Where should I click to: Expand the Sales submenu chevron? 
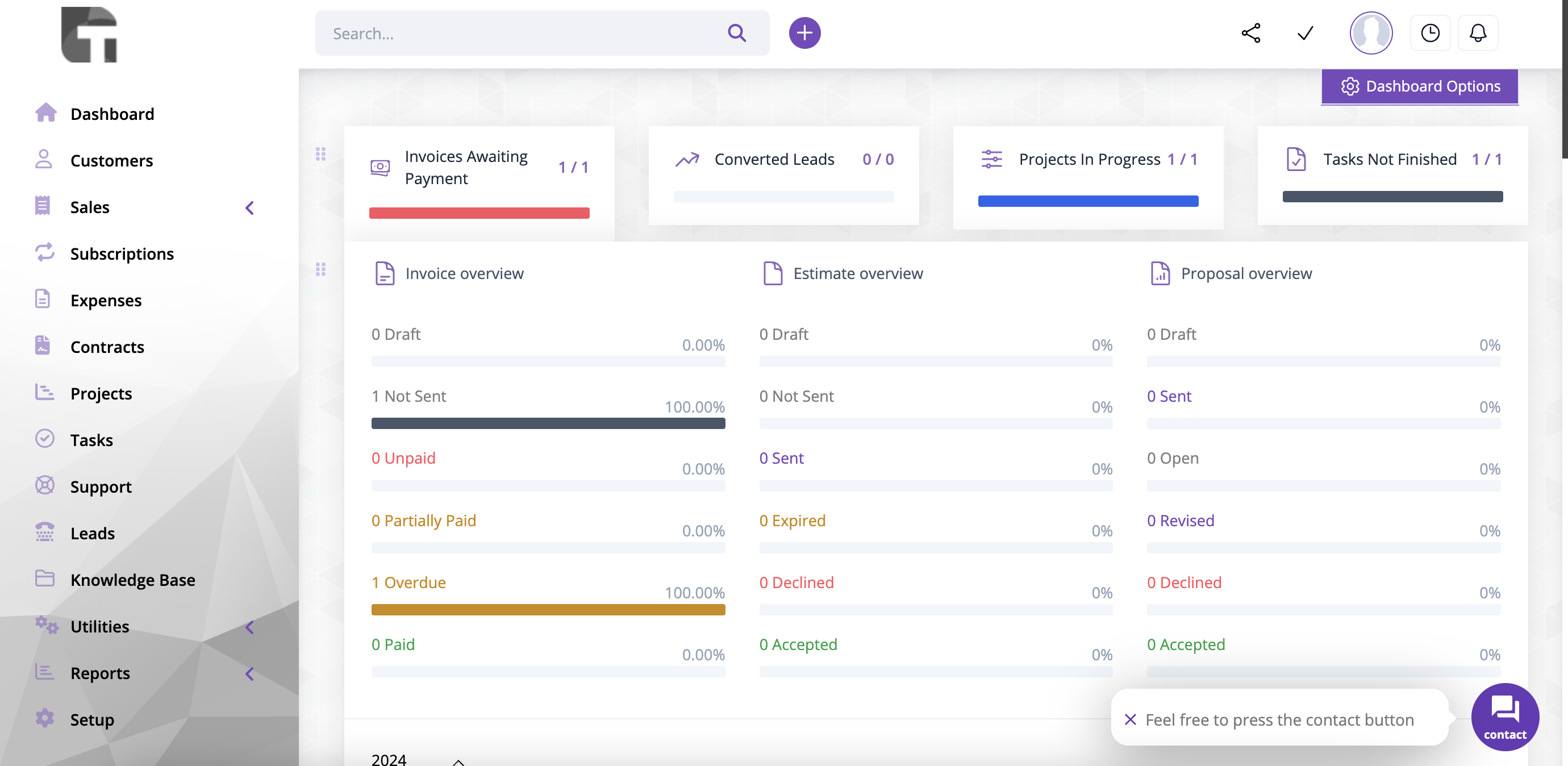(249, 207)
